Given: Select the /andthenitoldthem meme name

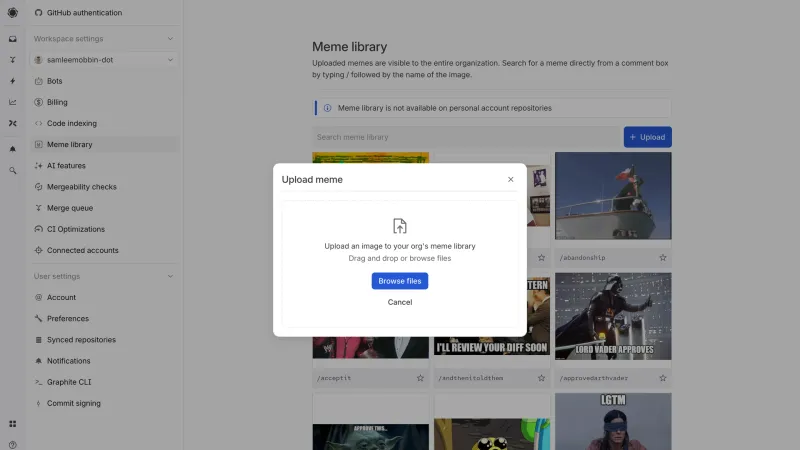Looking at the screenshot, I should pos(470,378).
